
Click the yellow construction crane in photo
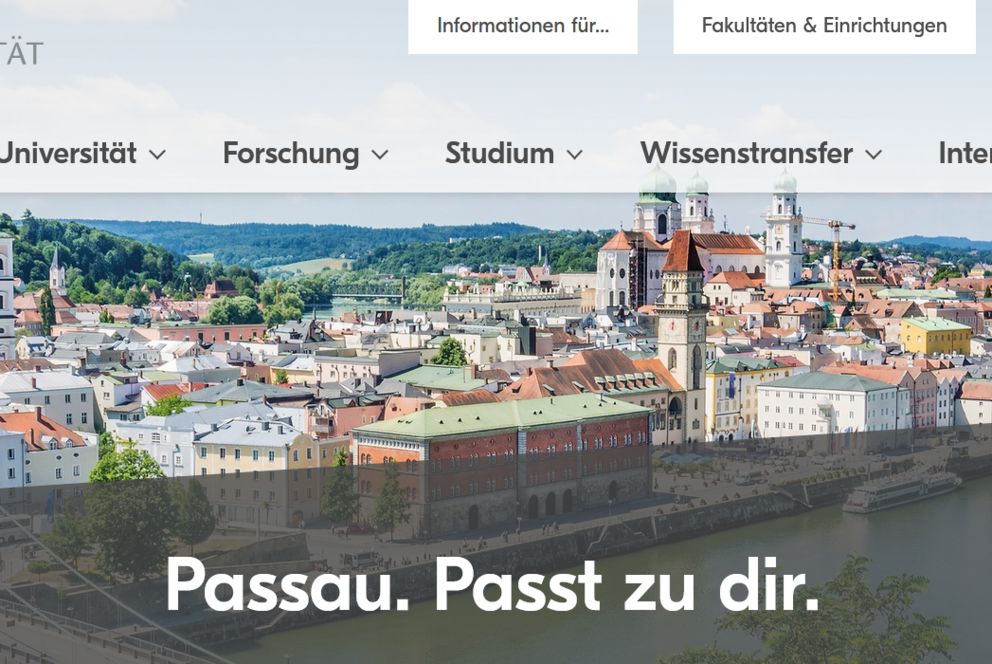point(829,253)
